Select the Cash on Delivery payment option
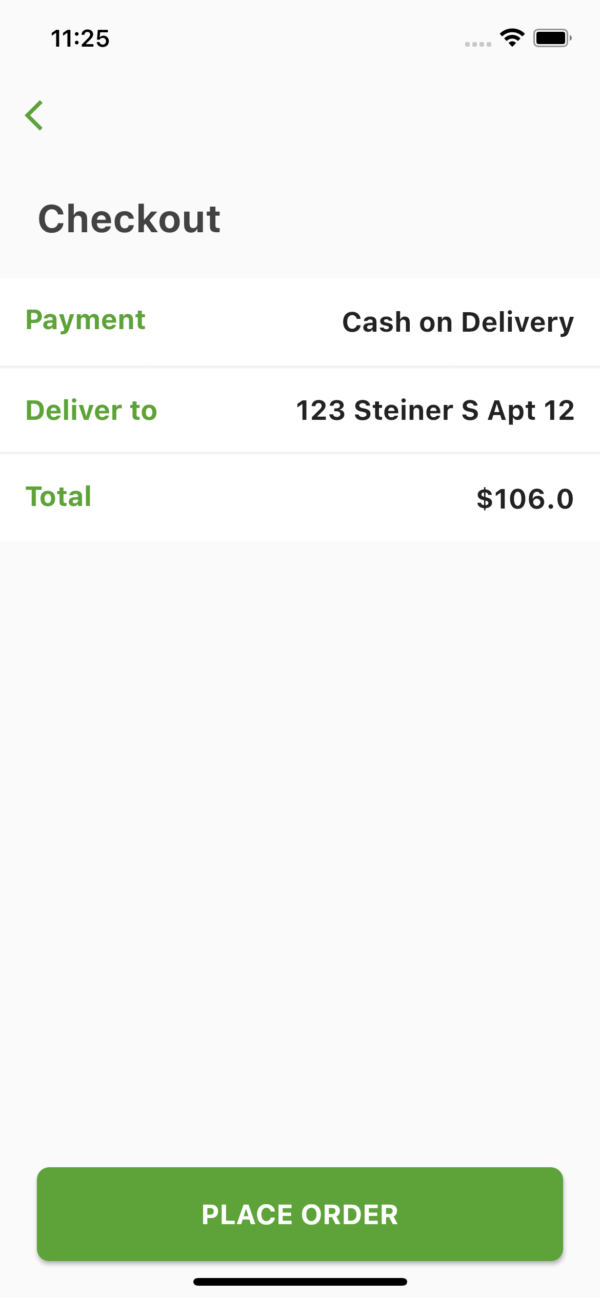The width and height of the screenshot is (600, 1298). (x=458, y=322)
